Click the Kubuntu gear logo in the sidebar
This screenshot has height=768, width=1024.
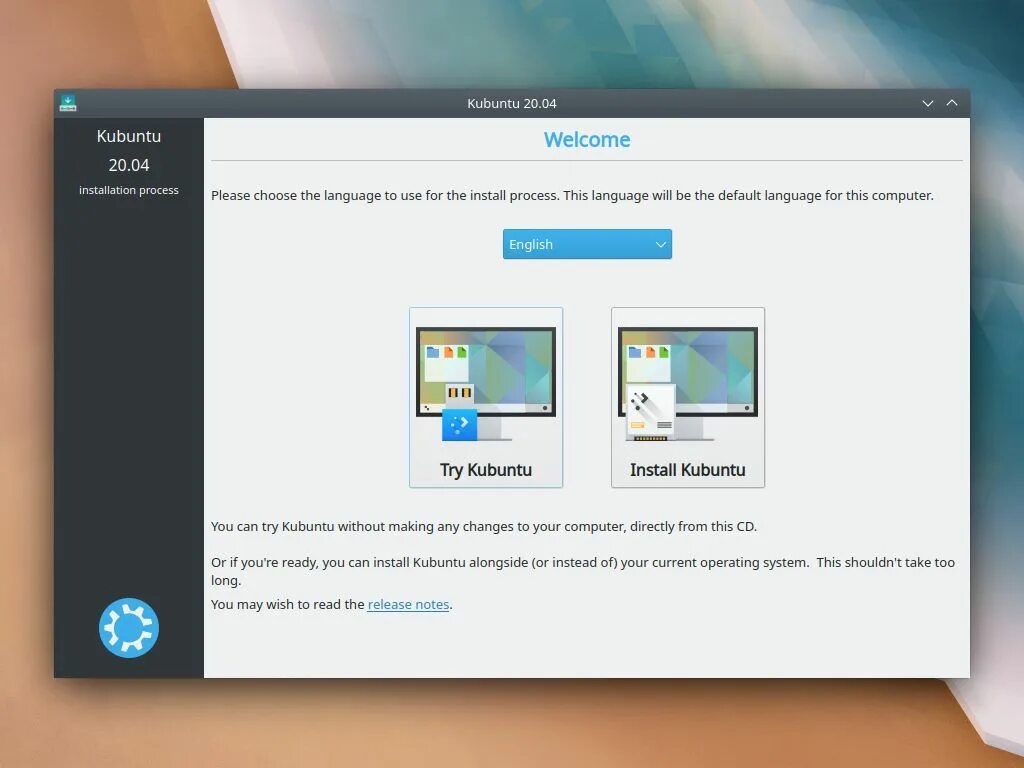[129, 628]
